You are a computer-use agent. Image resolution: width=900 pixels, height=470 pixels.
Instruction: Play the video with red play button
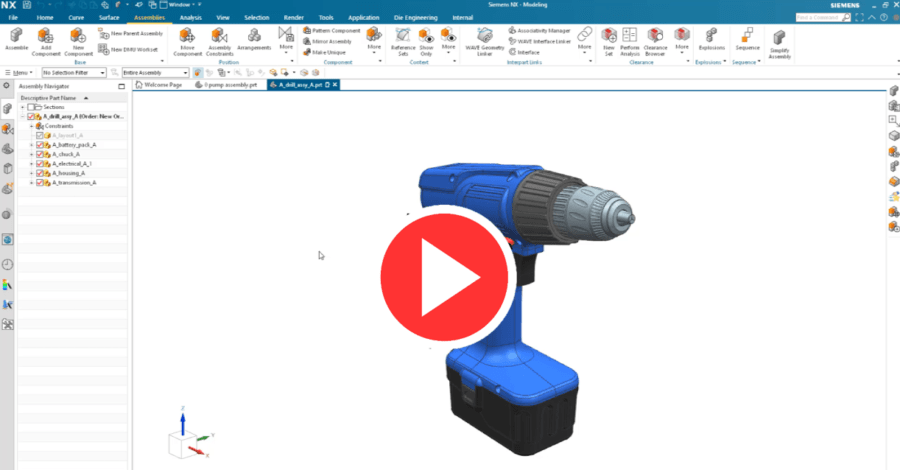[446, 277]
